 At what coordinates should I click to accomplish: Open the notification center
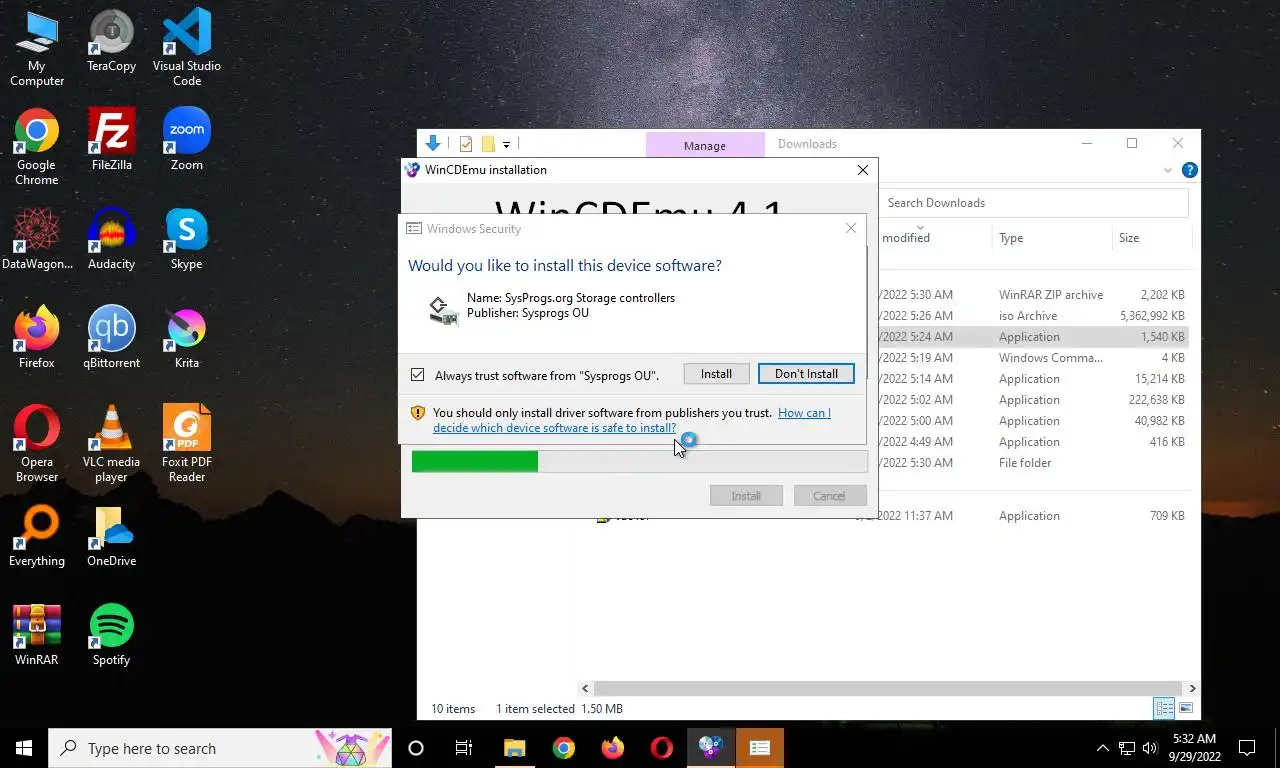(x=1247, y=748)
